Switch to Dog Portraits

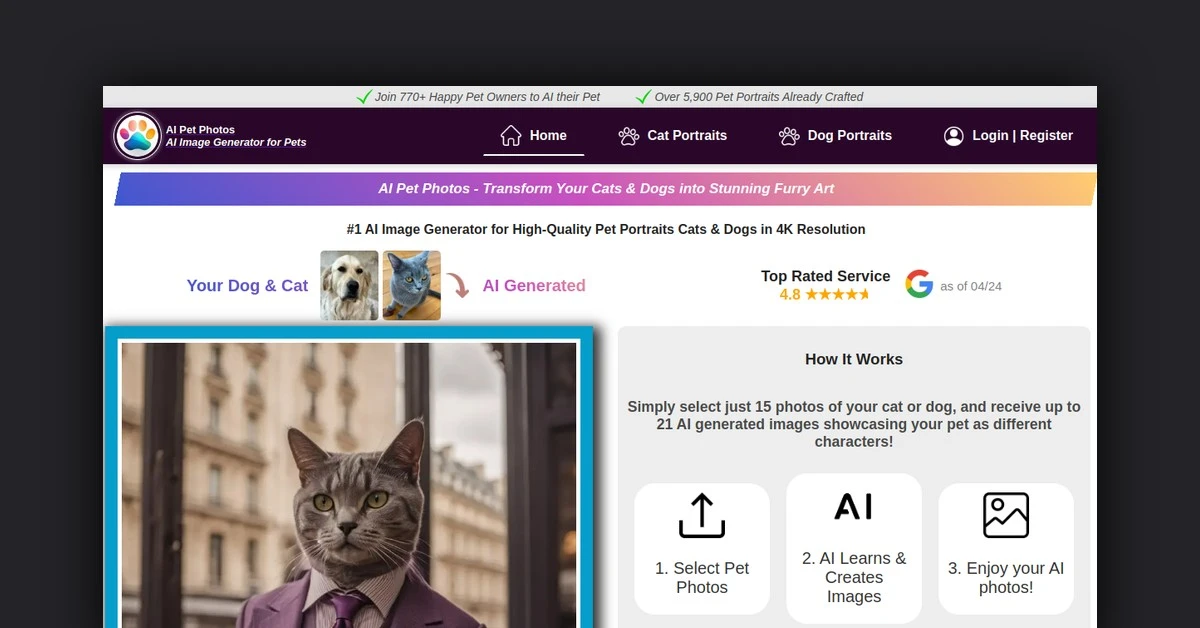pyautogui.click(x=849, y=135)
